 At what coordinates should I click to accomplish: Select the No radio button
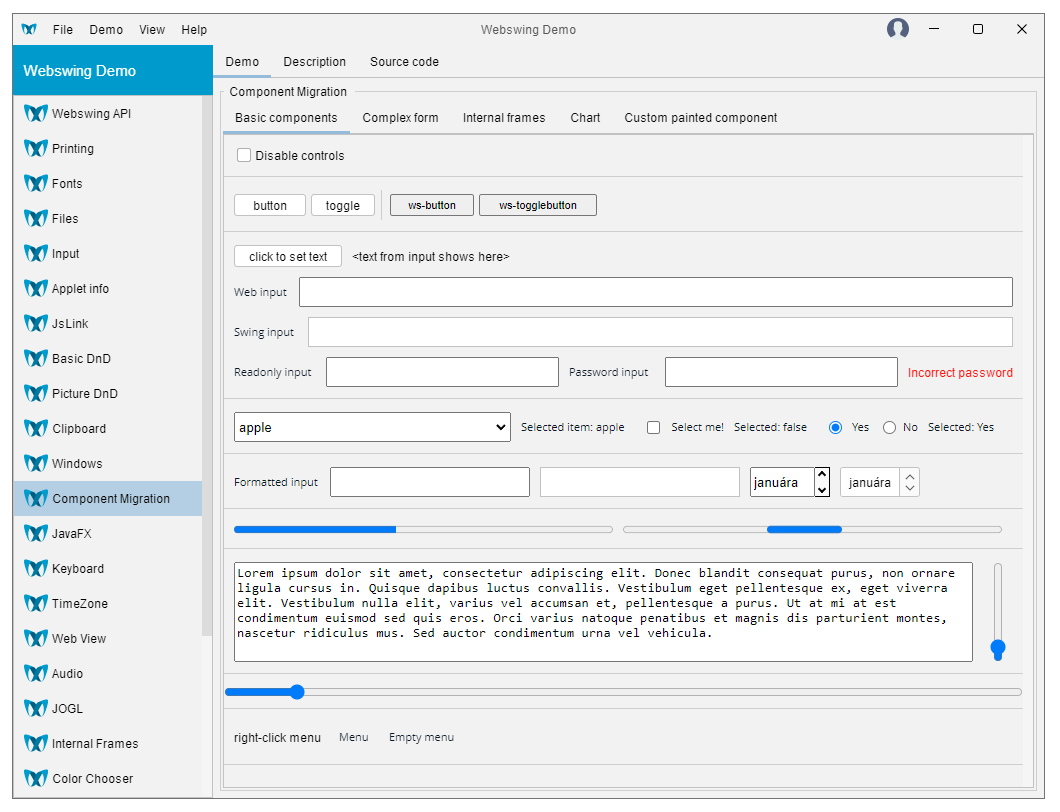[890, 427]
